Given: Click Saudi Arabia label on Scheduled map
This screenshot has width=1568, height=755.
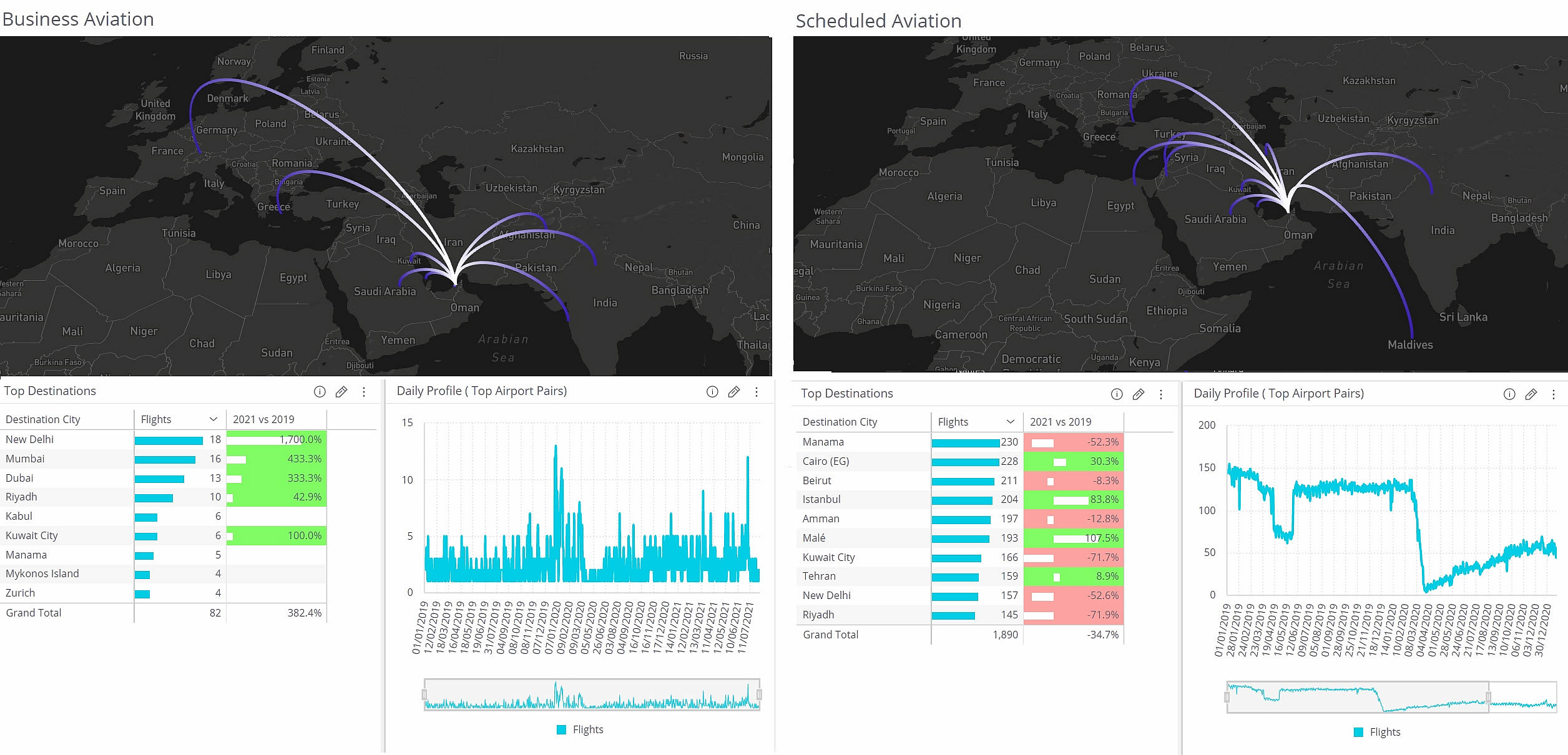Looking at the screenshot, I should tap(1215, 219).
